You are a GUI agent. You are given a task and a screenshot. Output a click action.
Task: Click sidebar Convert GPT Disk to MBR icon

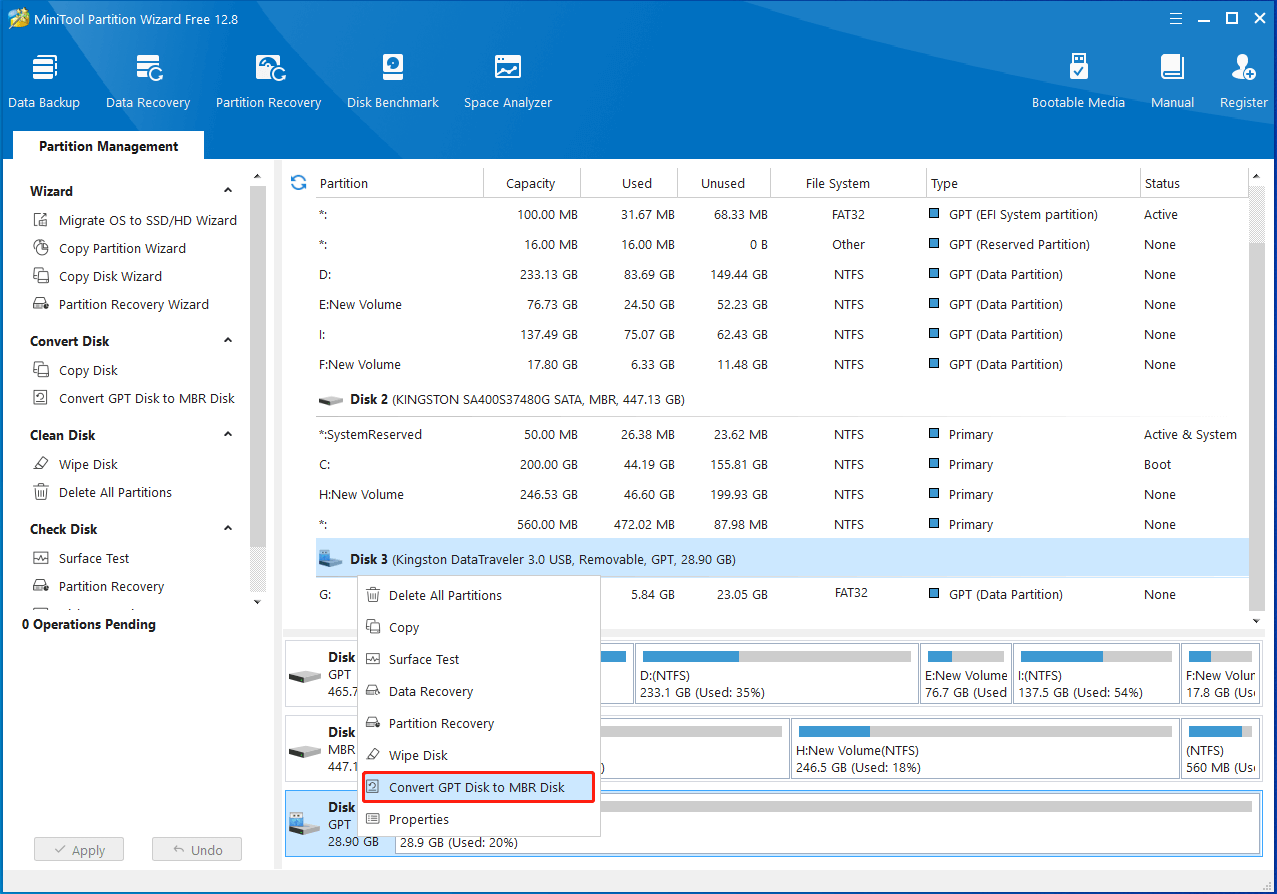tap(41, 398)
